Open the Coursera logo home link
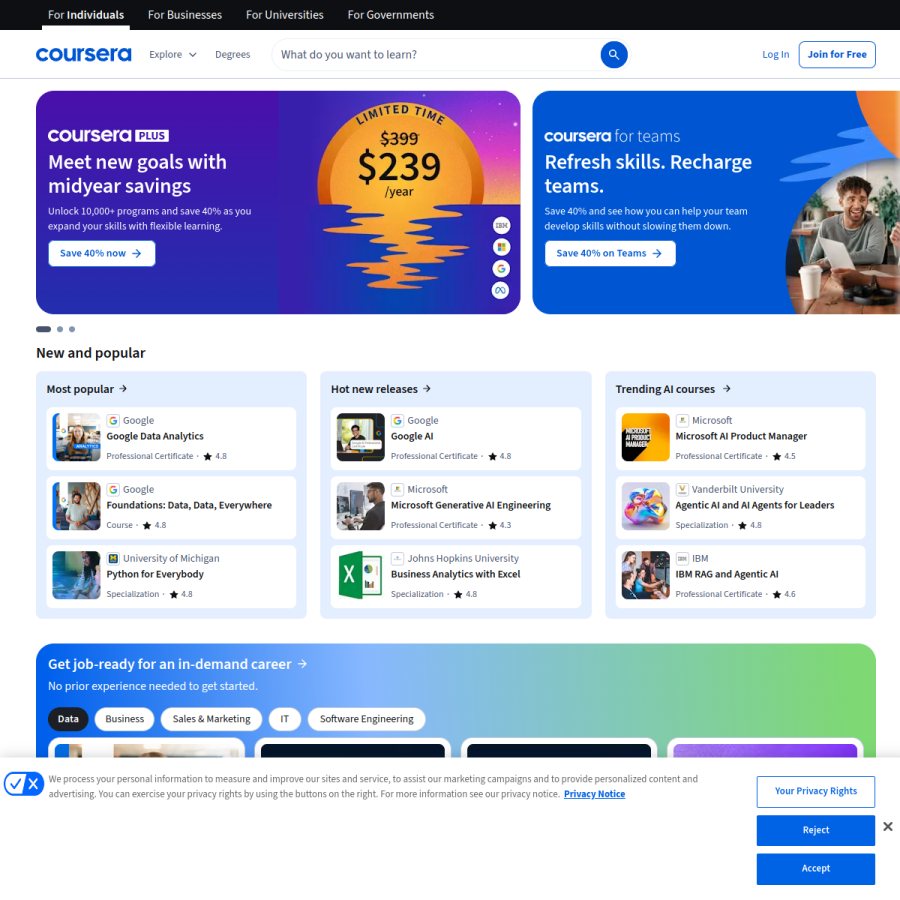The height and width of the screenshot is (900, 900). 84,55
